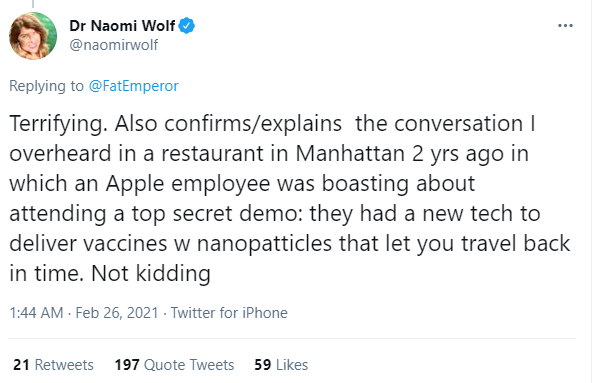
Task: Click the blue verified checkmark badge
Action: tap(187, 26)
